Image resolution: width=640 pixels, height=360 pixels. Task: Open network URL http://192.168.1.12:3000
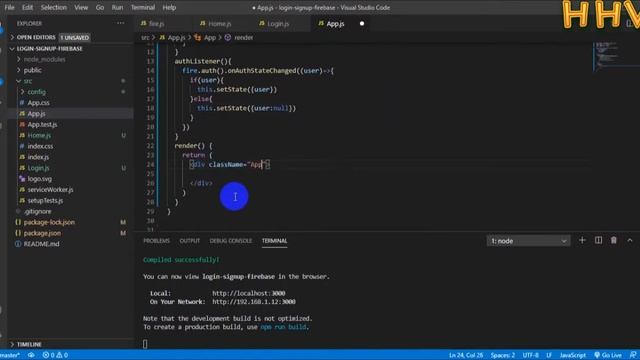[253, 302]
